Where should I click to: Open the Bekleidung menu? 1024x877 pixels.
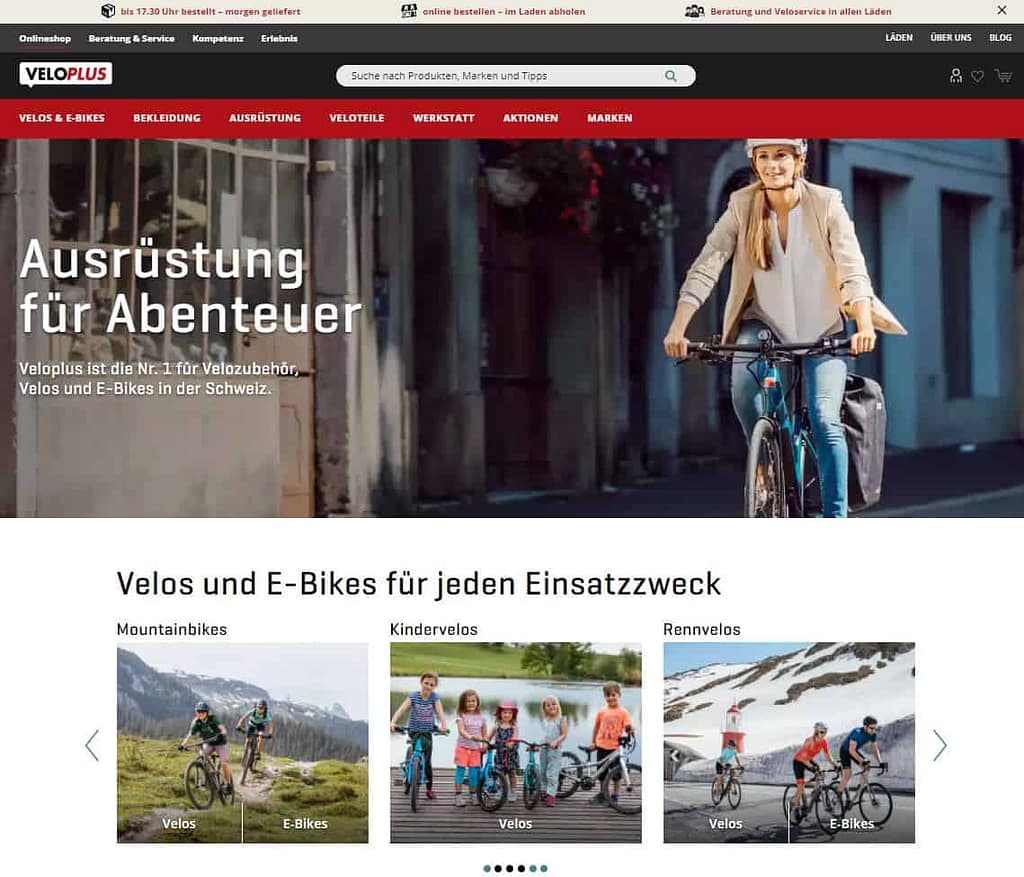(x=167, y=118)
